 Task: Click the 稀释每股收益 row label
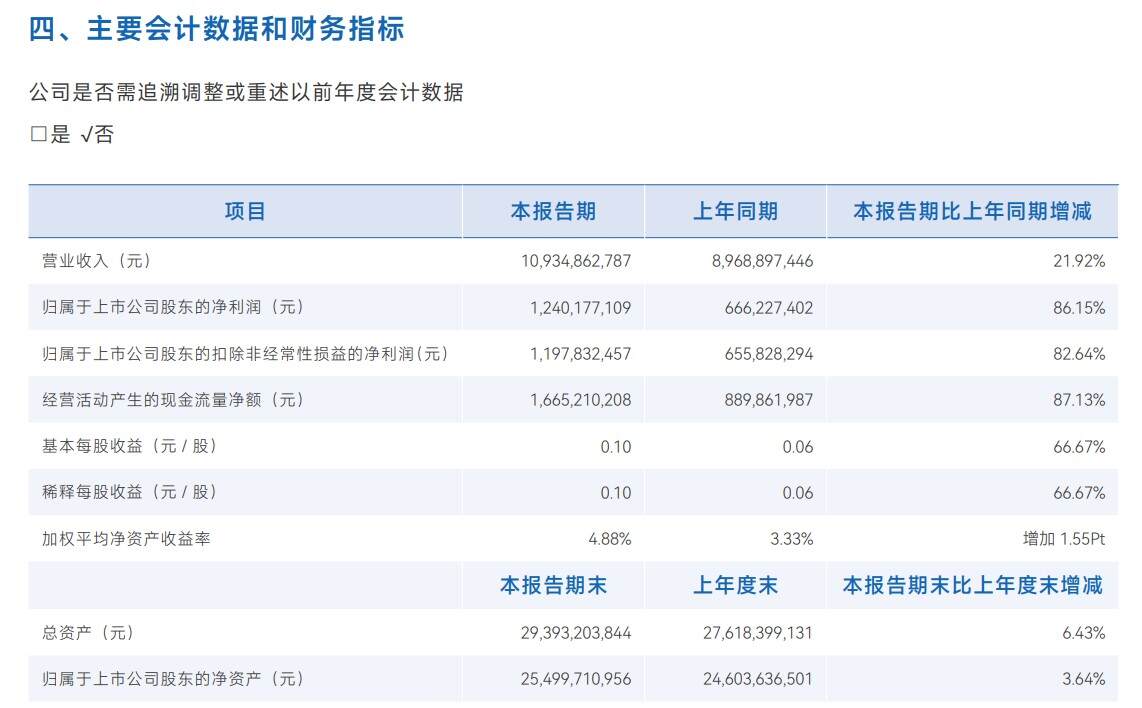click(129, 493)
